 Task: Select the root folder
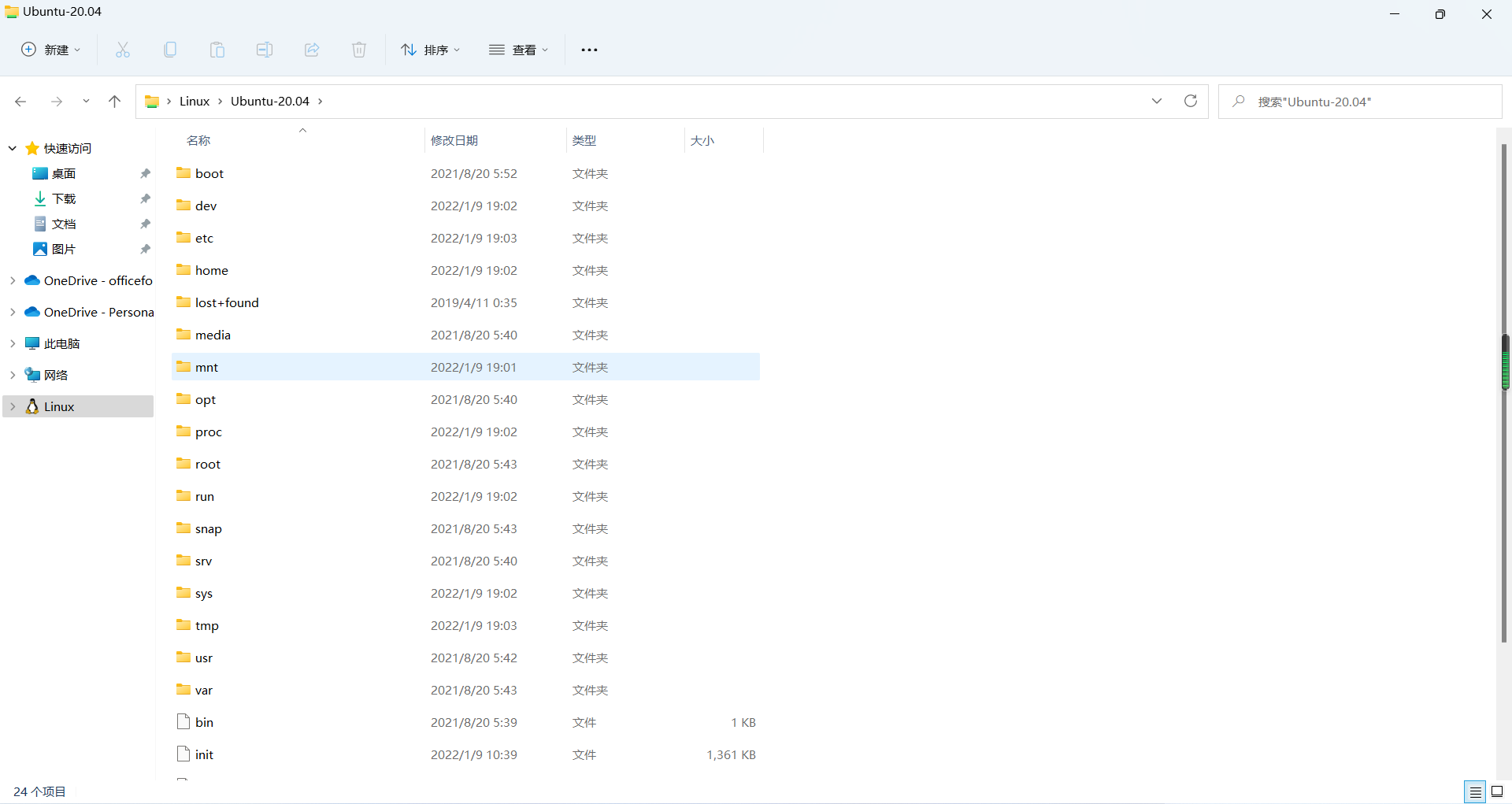pyautogui.click(x=465, y=464)
